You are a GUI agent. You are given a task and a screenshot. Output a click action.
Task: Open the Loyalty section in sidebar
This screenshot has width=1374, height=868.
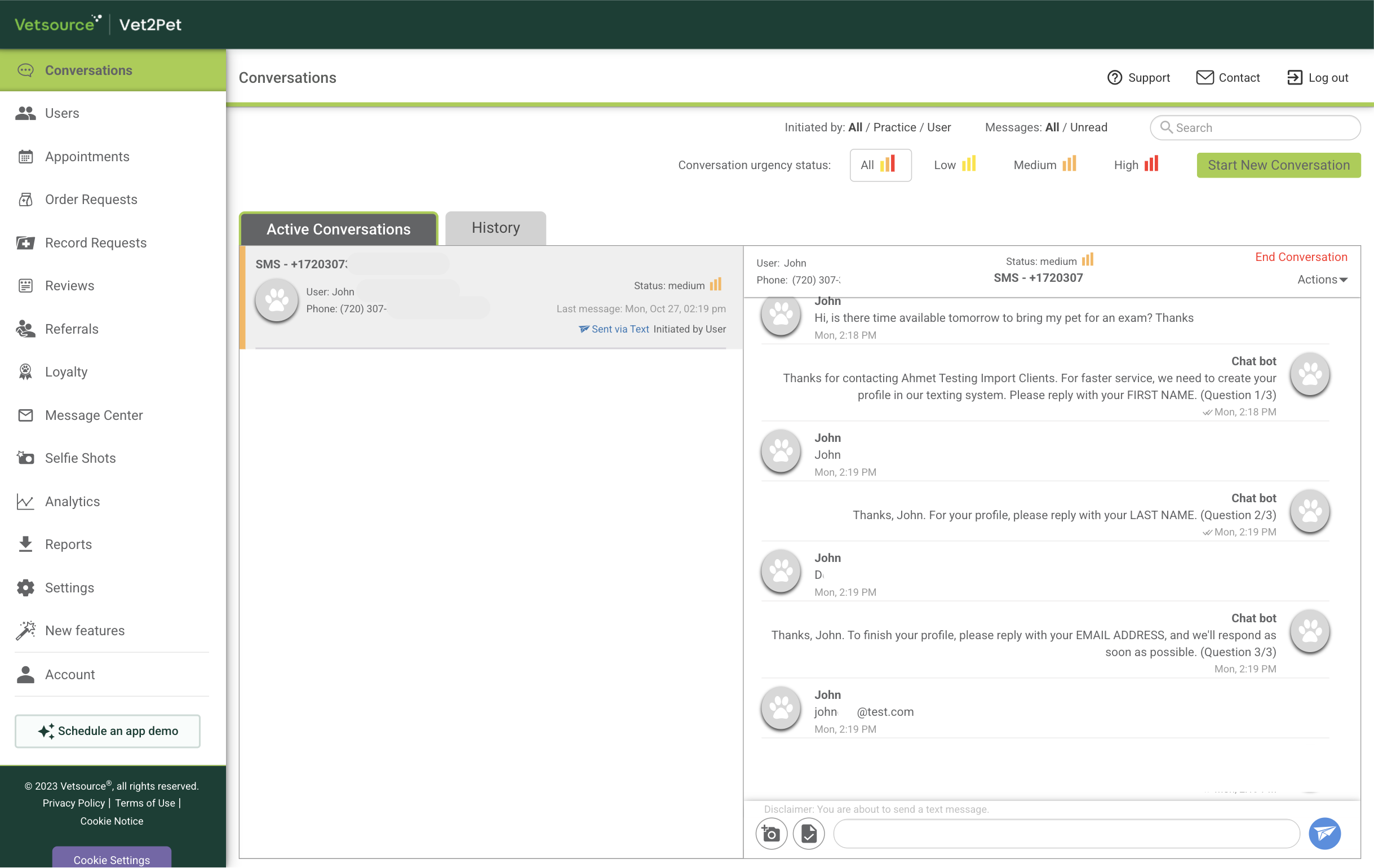click(66, 372)
